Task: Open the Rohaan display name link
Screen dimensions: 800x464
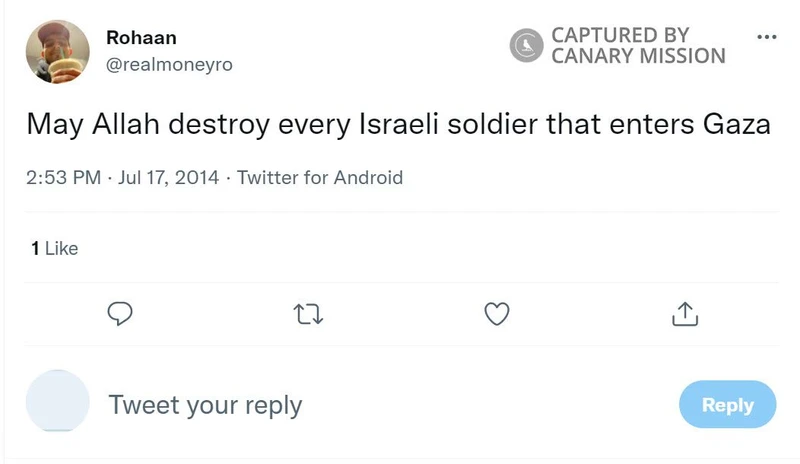Action: pos(141,38)
